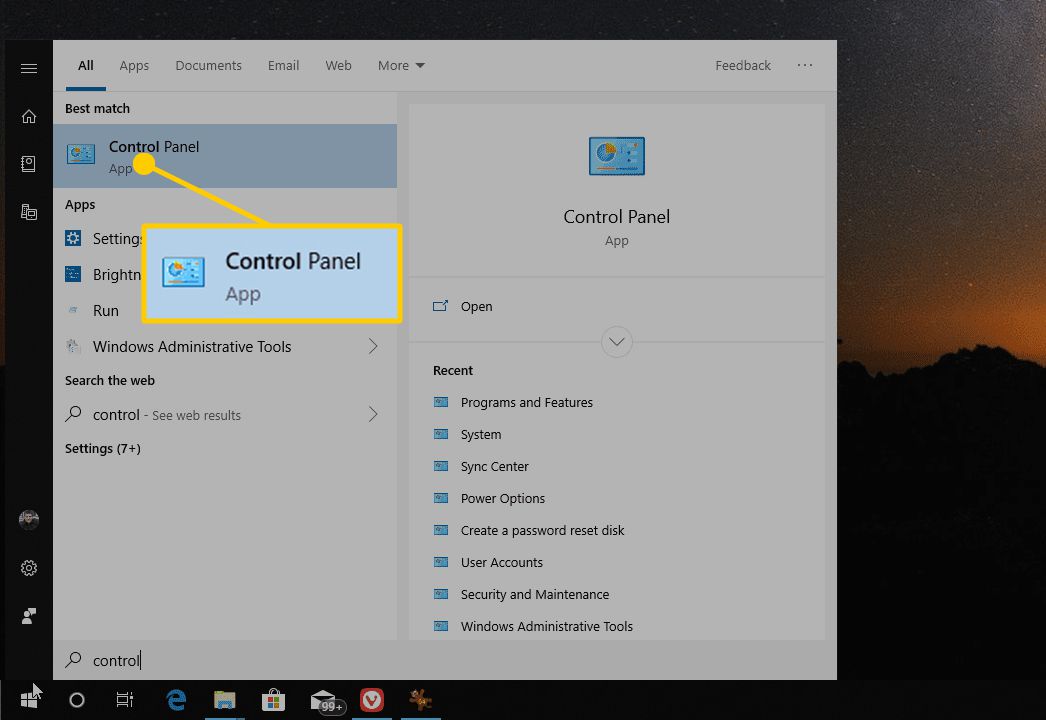The width and height of the screenshot is (1046, 720).
Task: Expand the 'control' web results arrow
Action: 373,414
